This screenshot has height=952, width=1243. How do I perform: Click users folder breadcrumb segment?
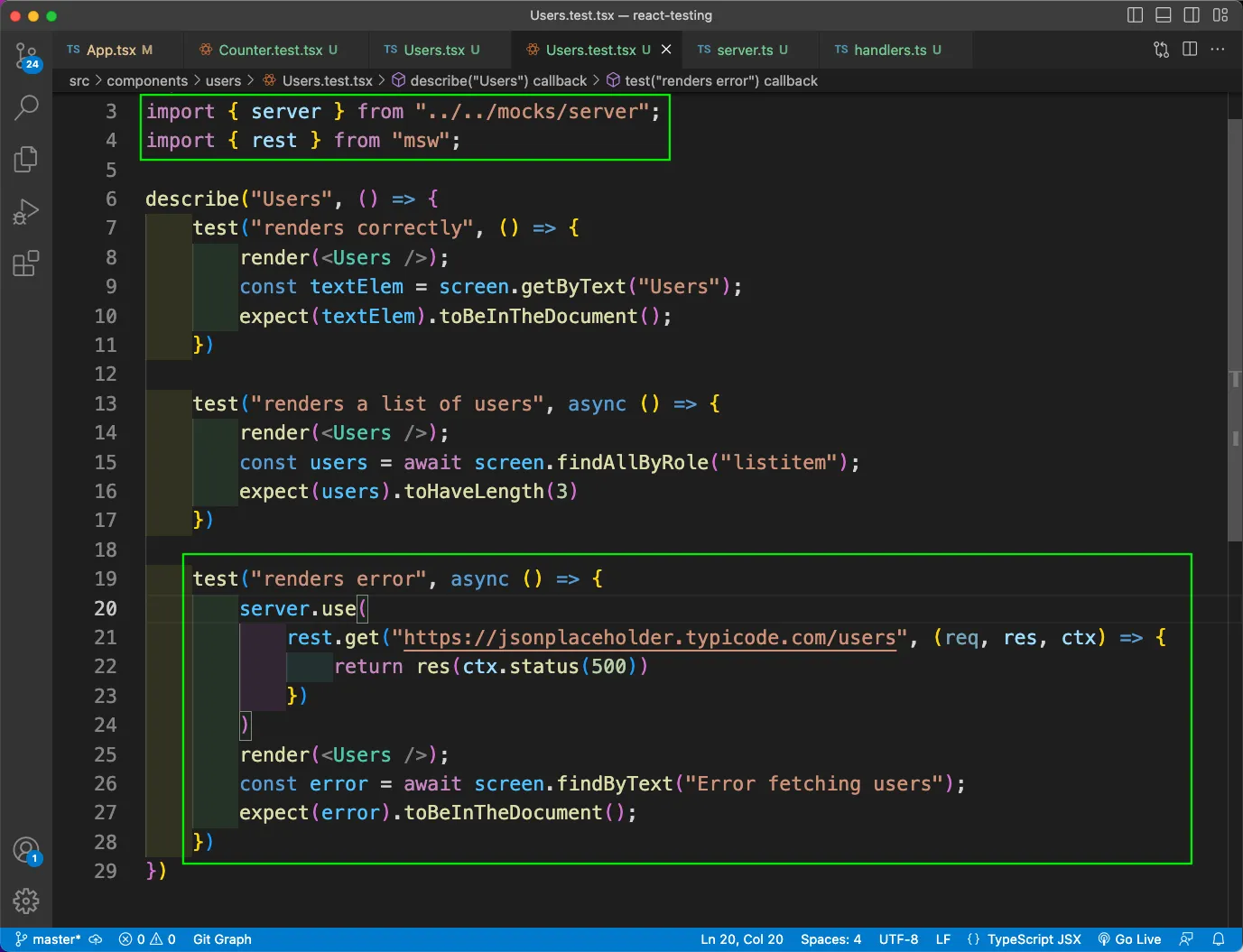pos(223,81)
